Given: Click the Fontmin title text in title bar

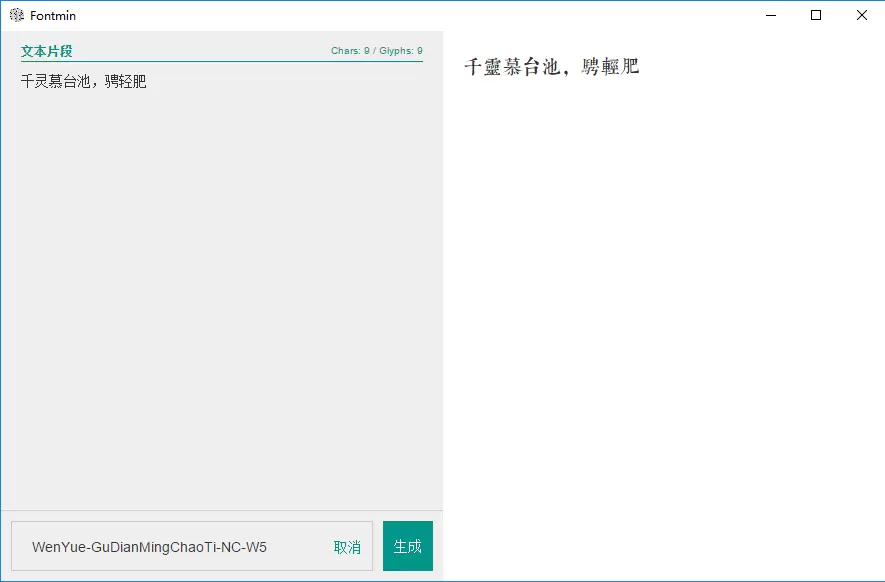Looking at the screenshot, I should click(53, 15).
